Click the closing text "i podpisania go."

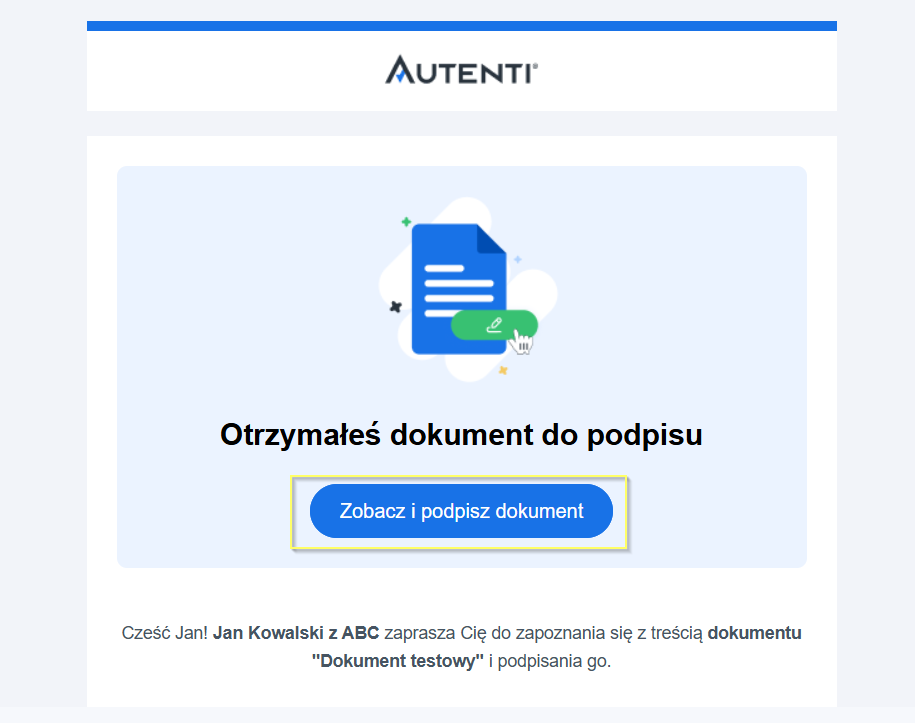point(550,661)
